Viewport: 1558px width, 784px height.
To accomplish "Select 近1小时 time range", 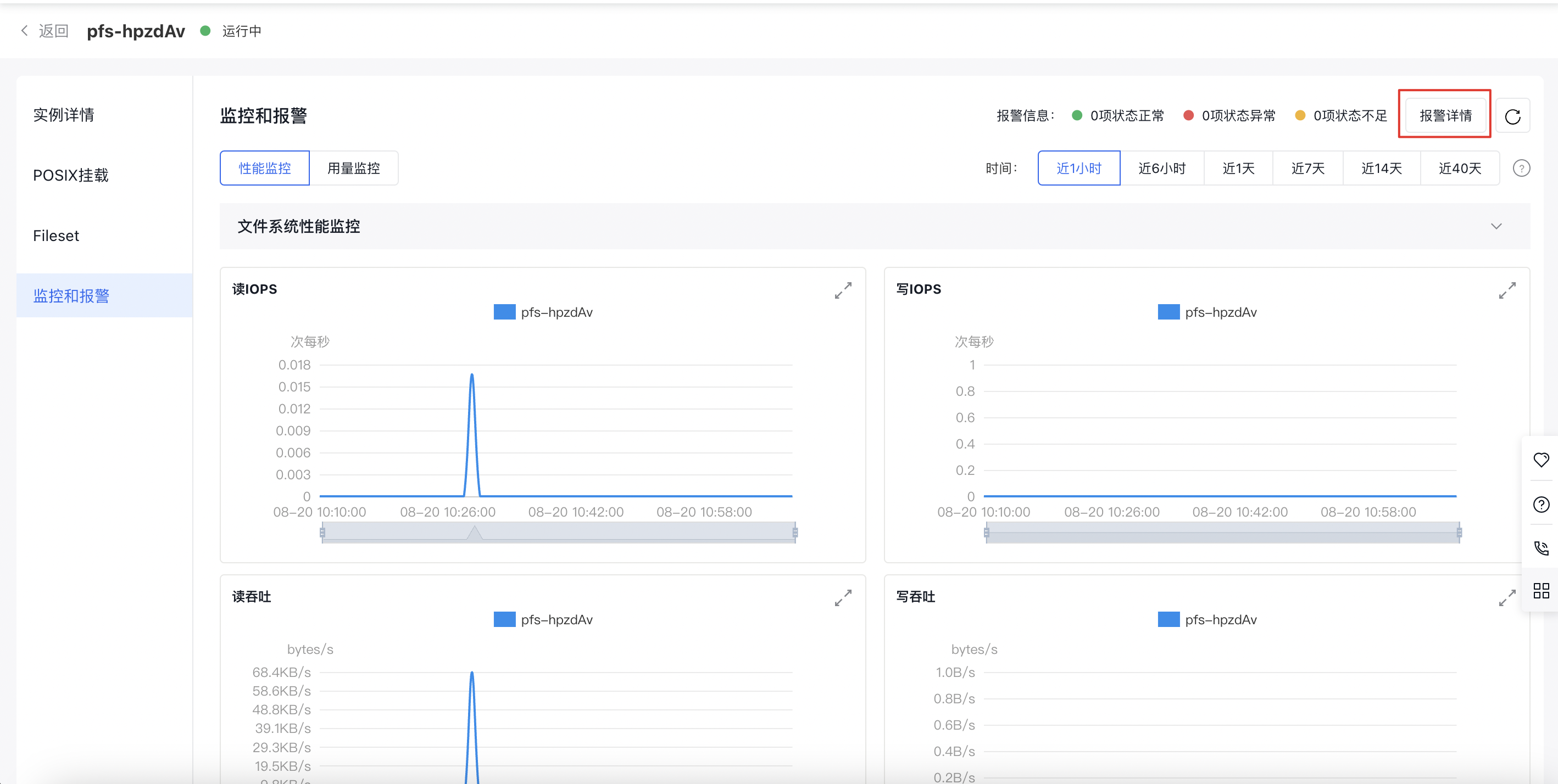I will (1079, 168).
